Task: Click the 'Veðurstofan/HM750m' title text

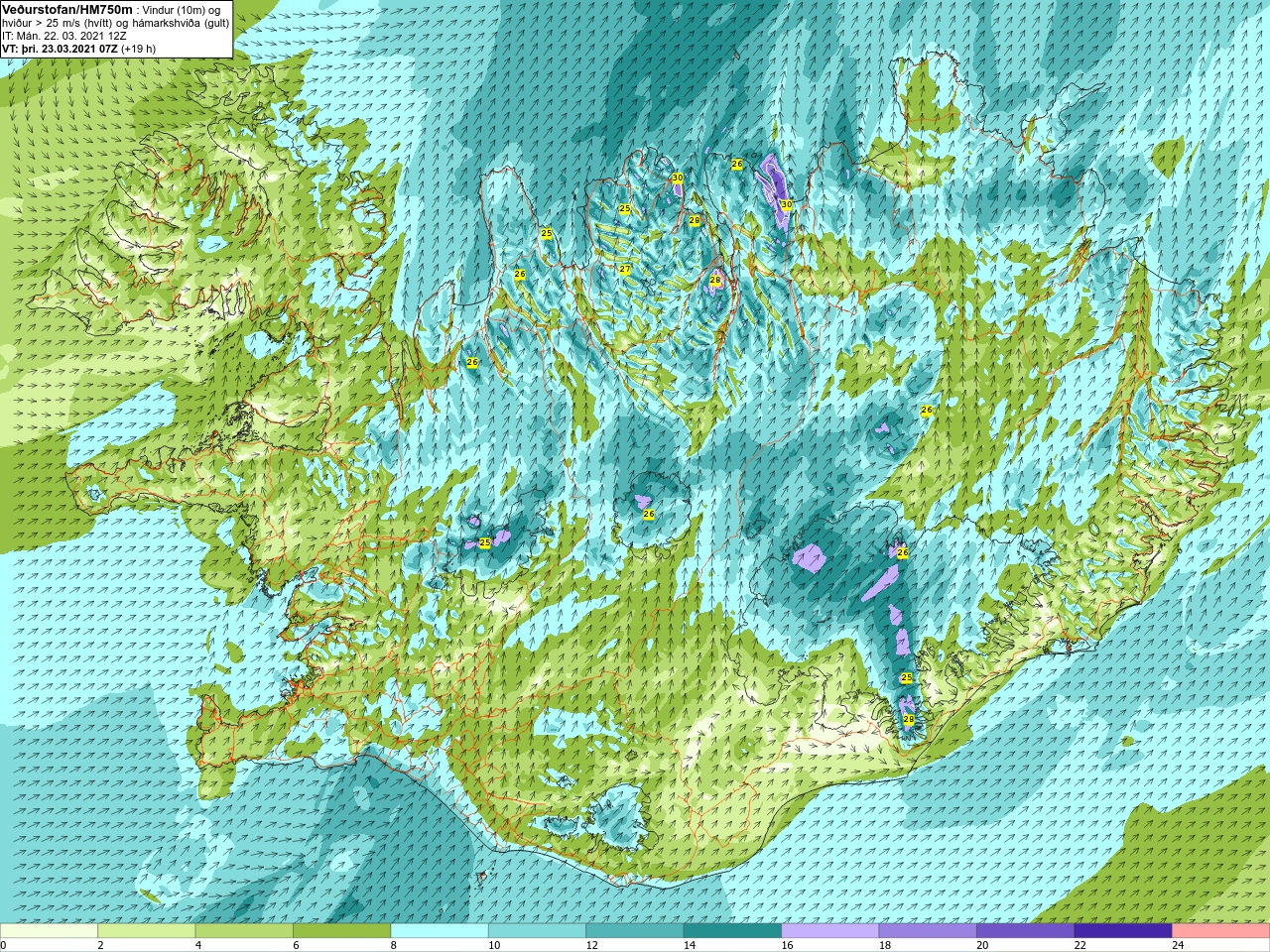Action: [x=67, y=9]
